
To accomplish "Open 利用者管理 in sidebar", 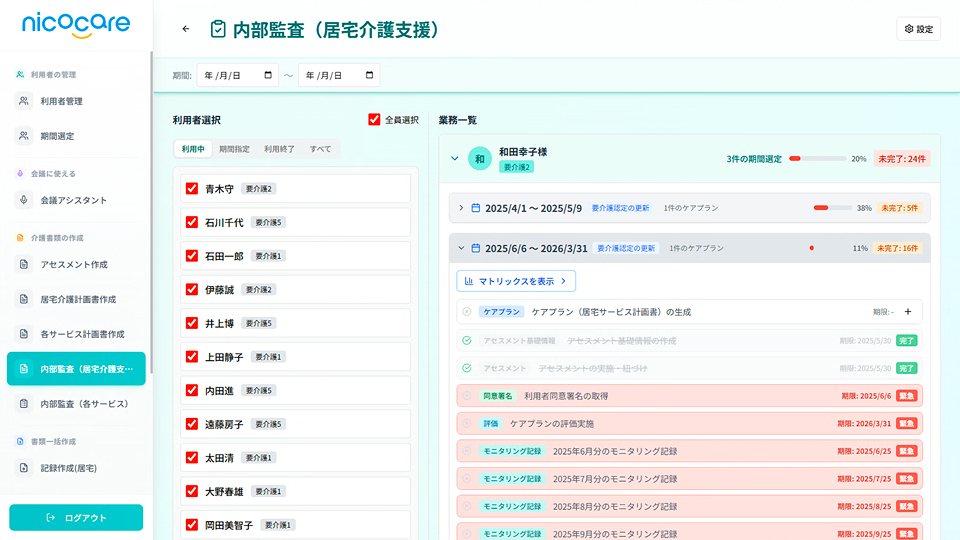I will point(76,101).
